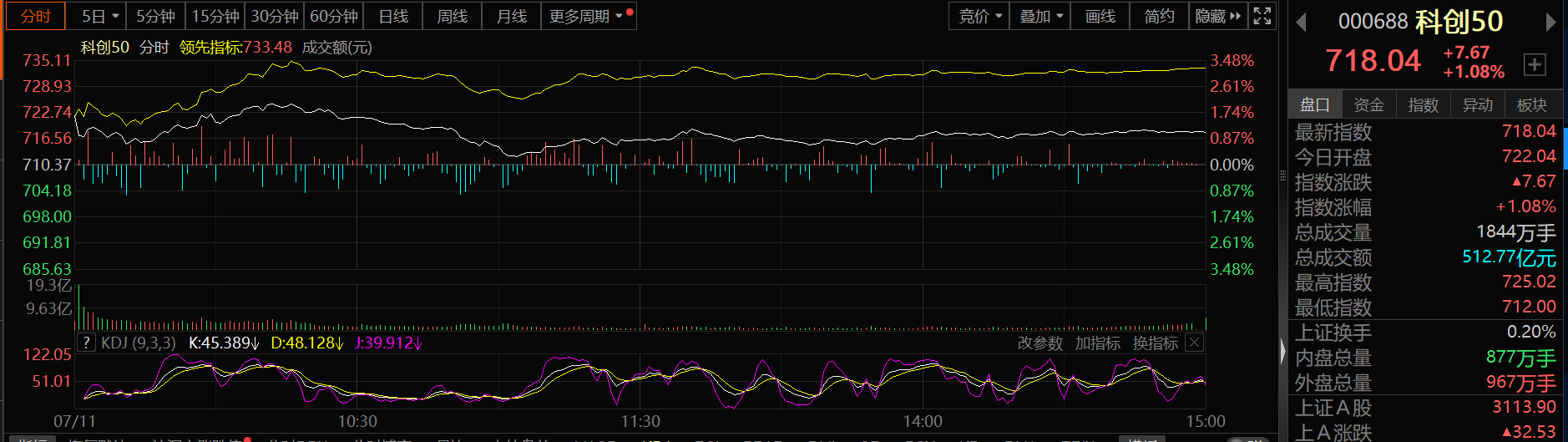Screen dimensions: 1568x442
Task: Click 改参数 to edit KDJ parameters
Action: point(1039,343)
